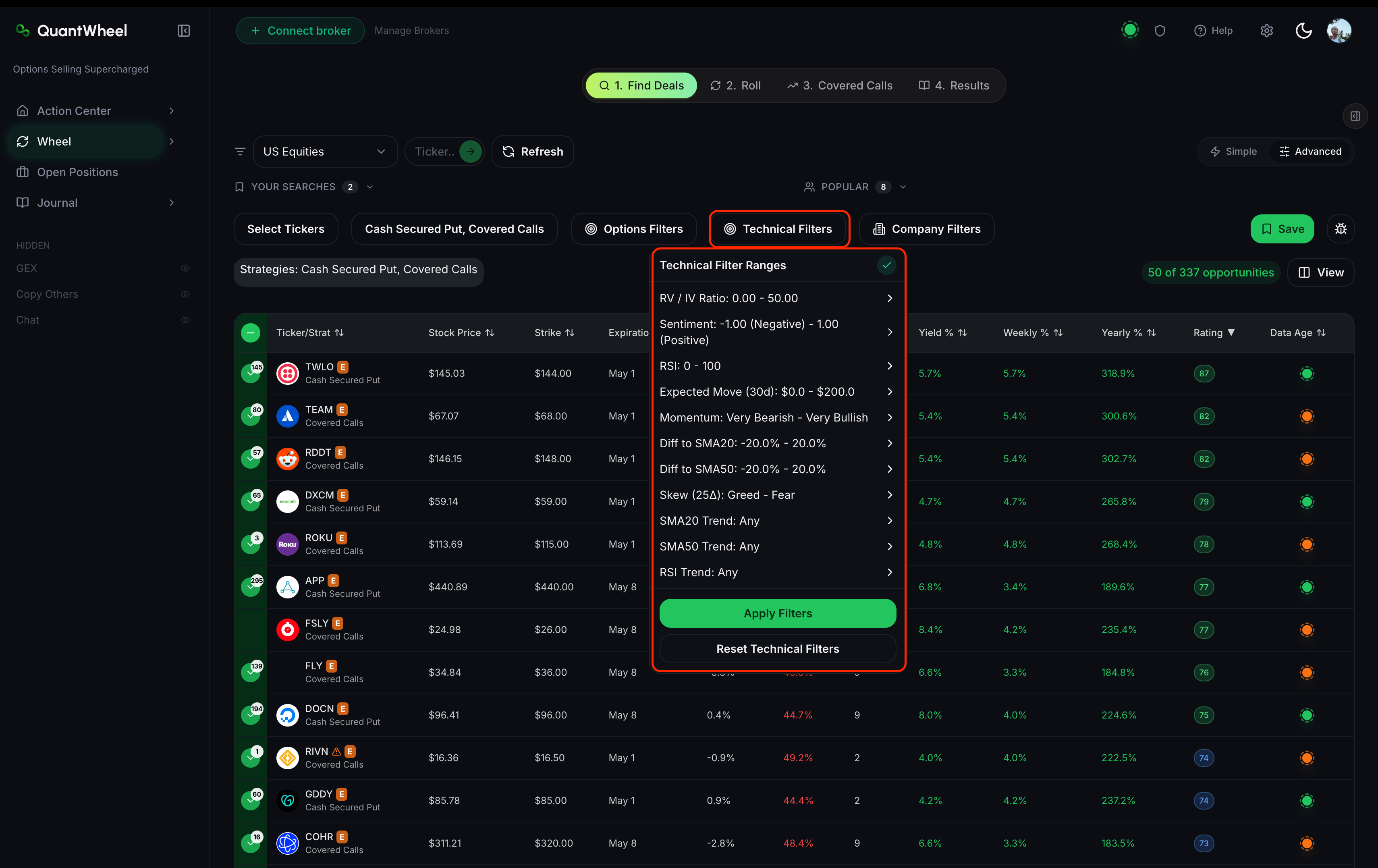Show hidden Chat eye toggle
Screen dimensions: 1378x868
pyautogui.click(x=185, y=320)
